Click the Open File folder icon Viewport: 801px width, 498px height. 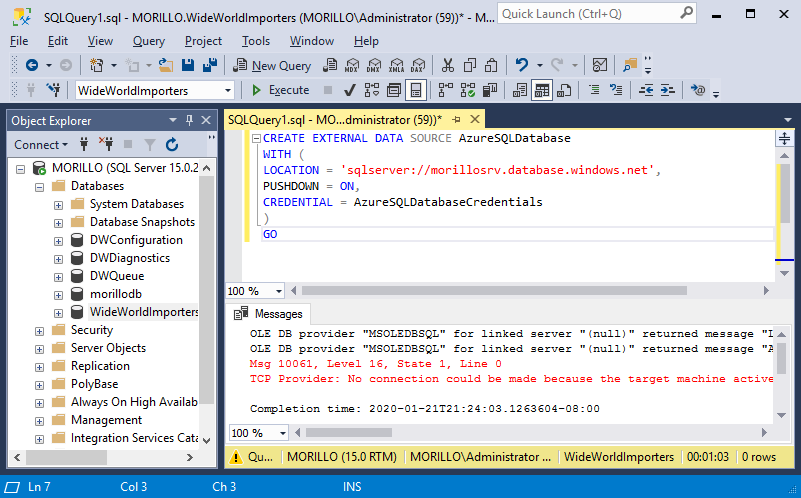pos(166,65)
